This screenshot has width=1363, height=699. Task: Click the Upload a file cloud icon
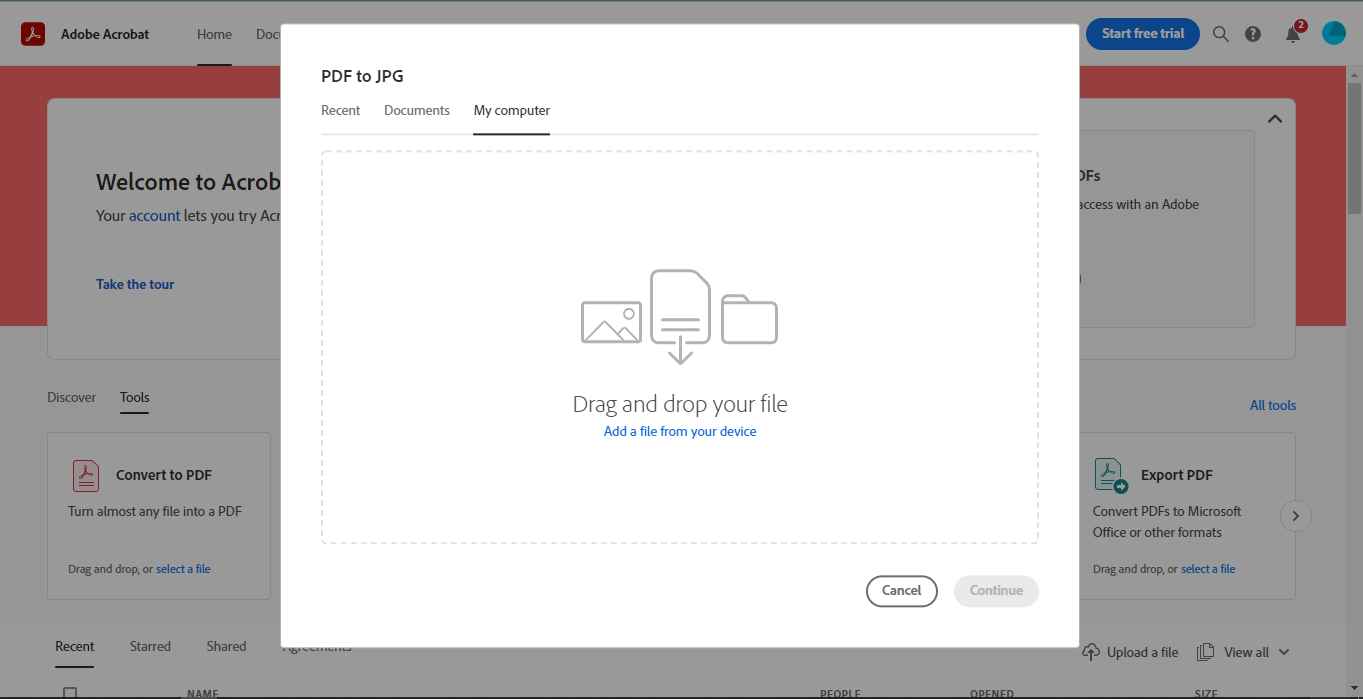coord(1091,652)
